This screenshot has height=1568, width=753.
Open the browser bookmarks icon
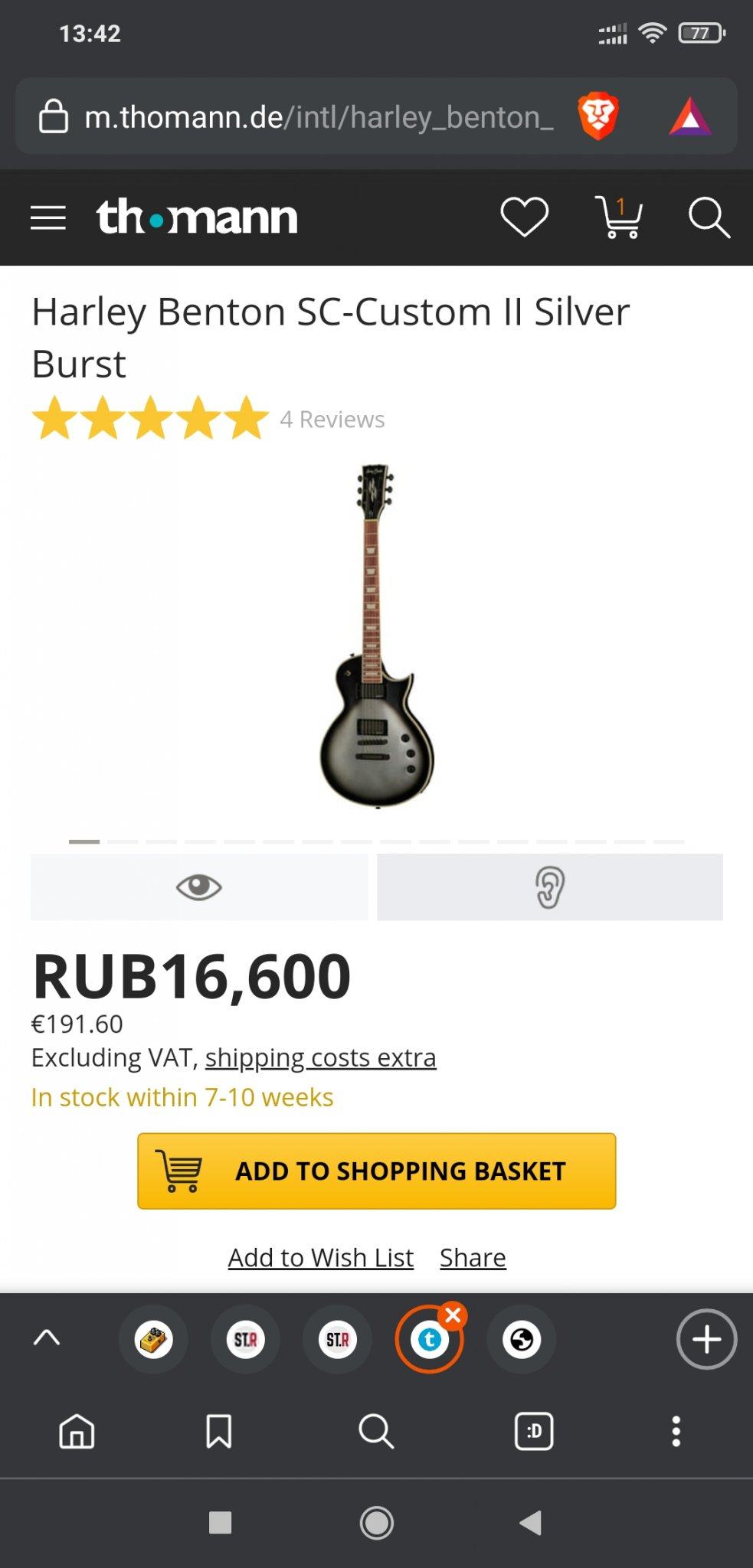(x=219, y=1431)
